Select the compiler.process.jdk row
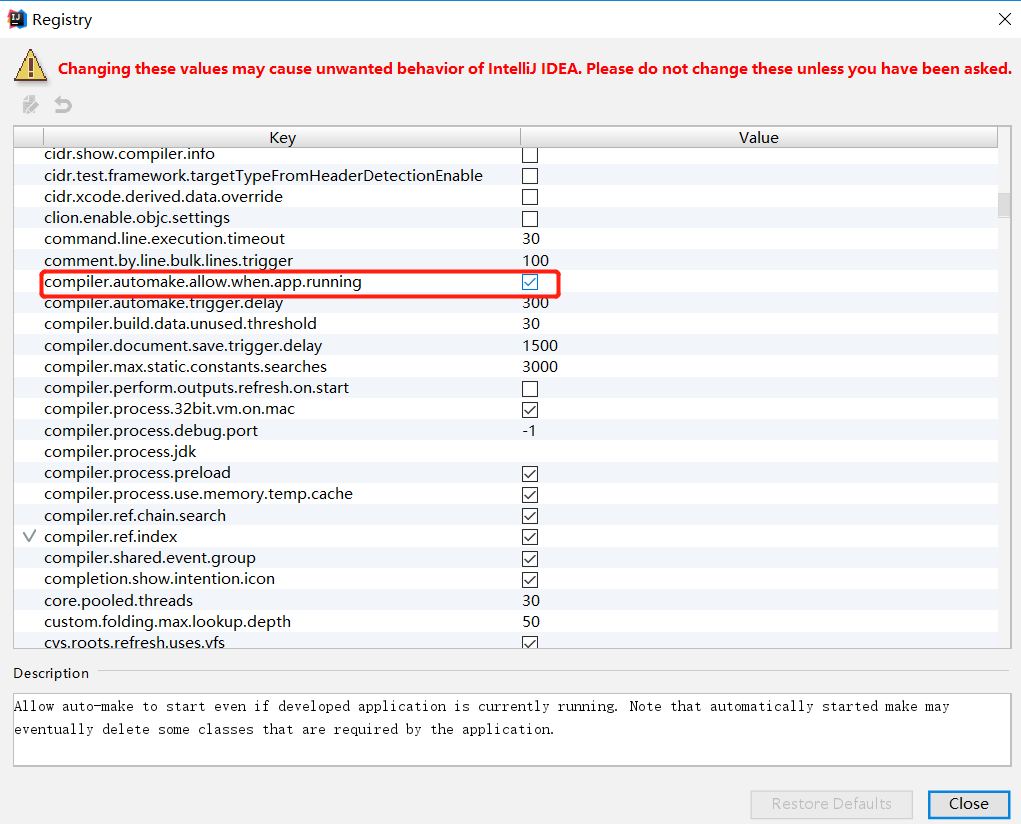Viewport: 1021px width, 824px height. point(506,451)
